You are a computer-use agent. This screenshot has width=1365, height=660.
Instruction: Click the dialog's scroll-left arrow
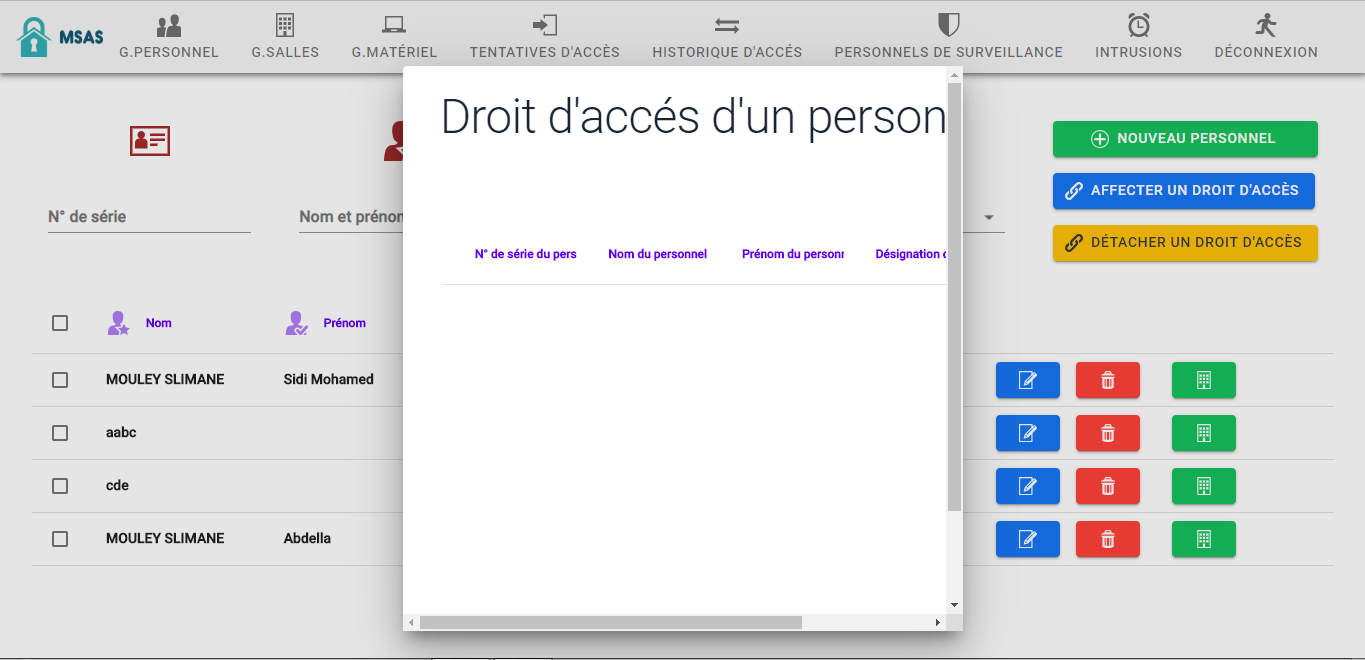[411, 622]
